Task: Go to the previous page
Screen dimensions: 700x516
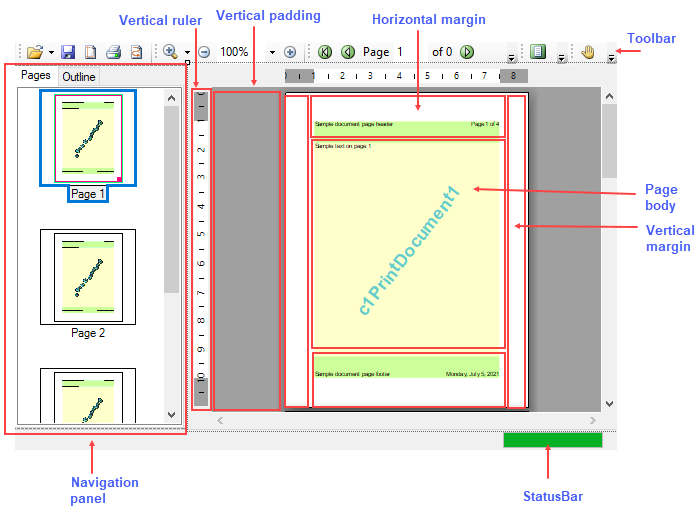Action: [x=347, y=52]
